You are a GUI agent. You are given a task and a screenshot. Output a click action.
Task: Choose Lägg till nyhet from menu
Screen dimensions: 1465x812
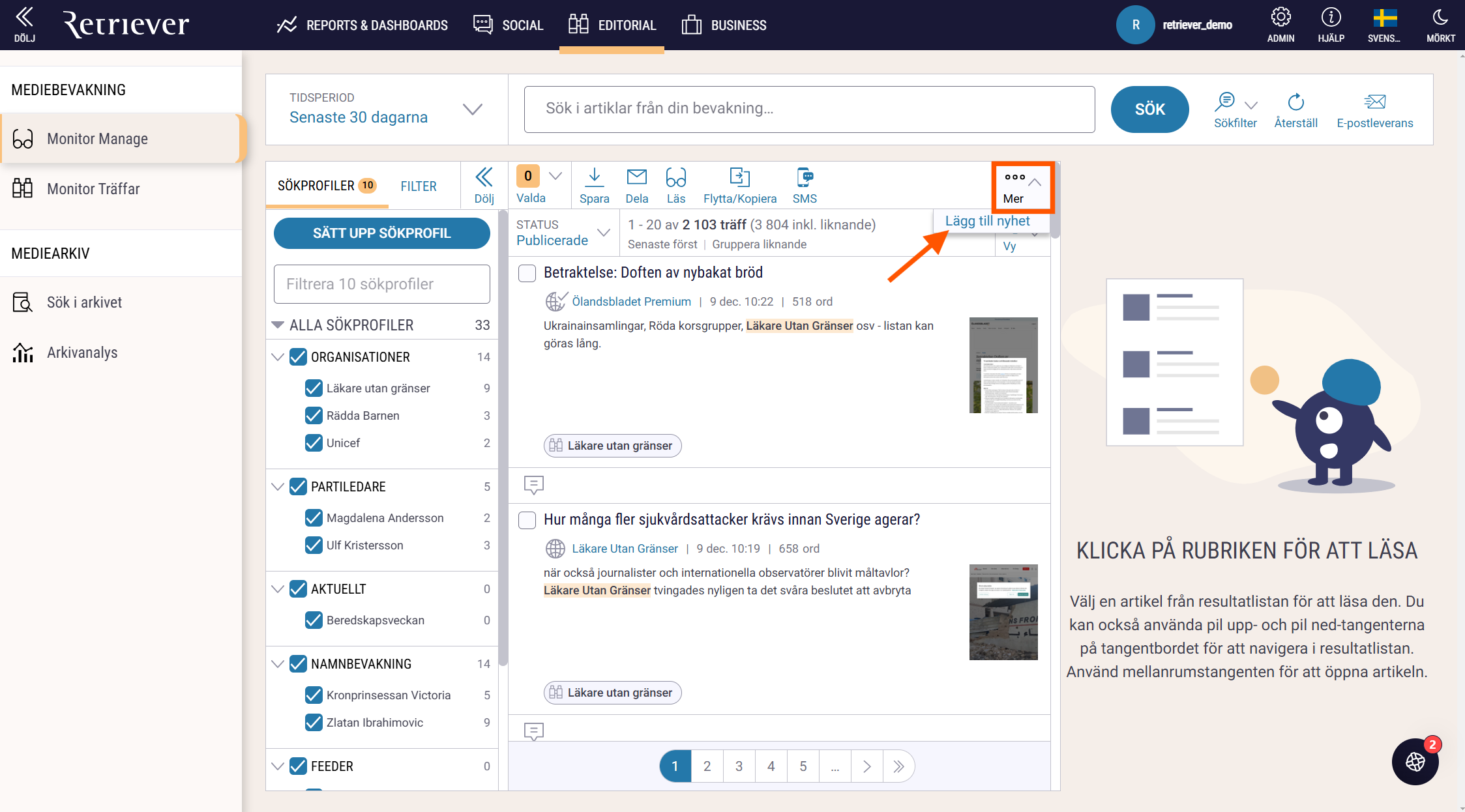(988, 222)
